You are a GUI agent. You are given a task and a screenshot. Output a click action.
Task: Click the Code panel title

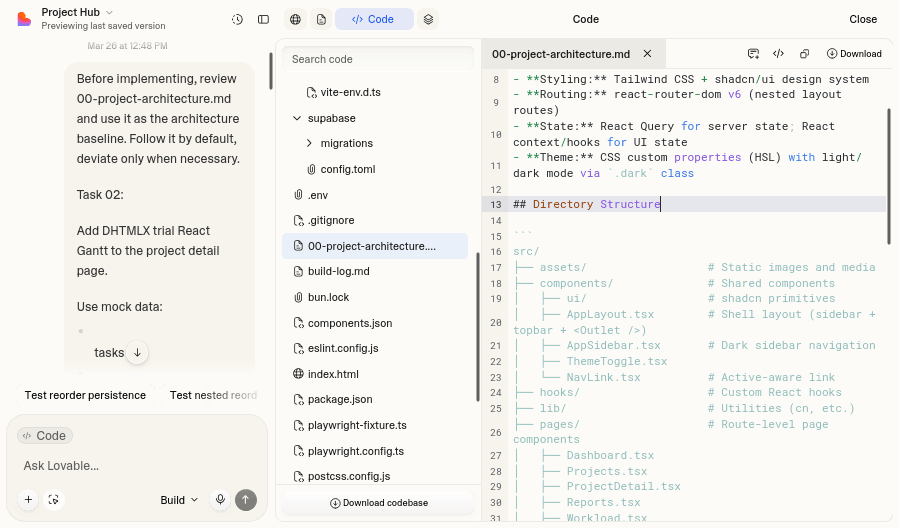point(585,20)
